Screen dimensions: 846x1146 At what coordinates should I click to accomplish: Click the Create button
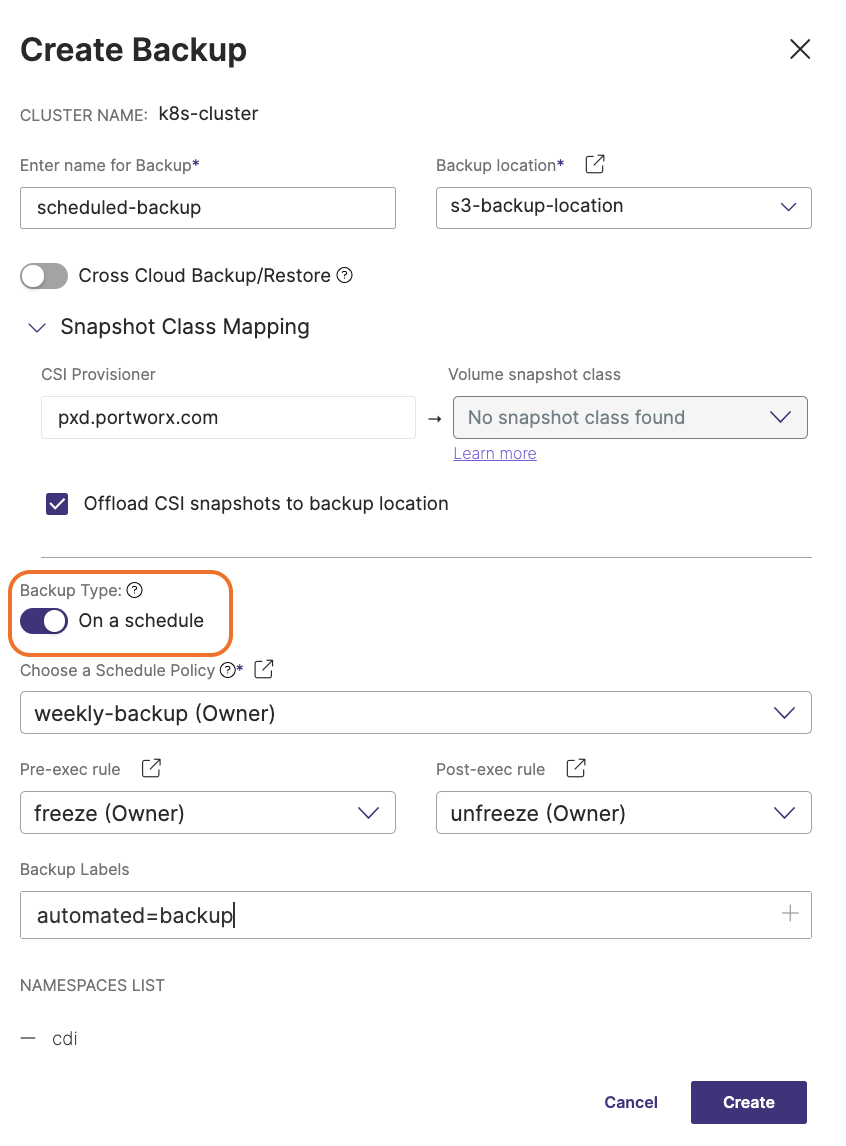coord(748,1102)
